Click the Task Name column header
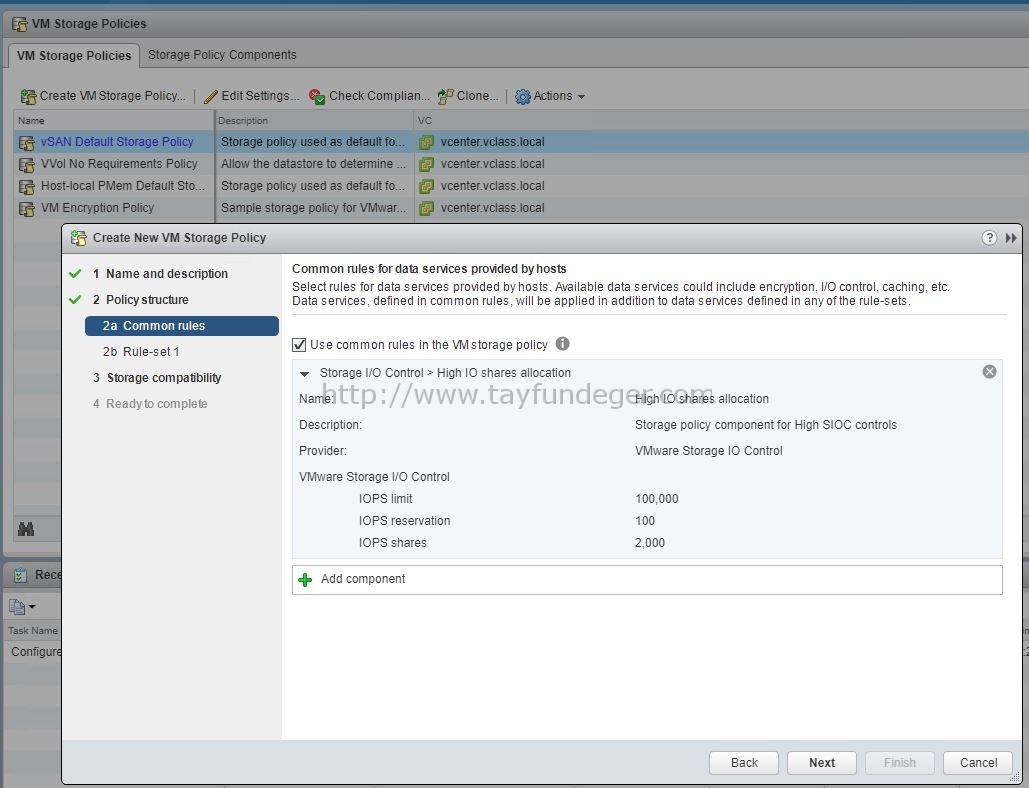This screenshot has width=1029, height=788. click(33, 631)
